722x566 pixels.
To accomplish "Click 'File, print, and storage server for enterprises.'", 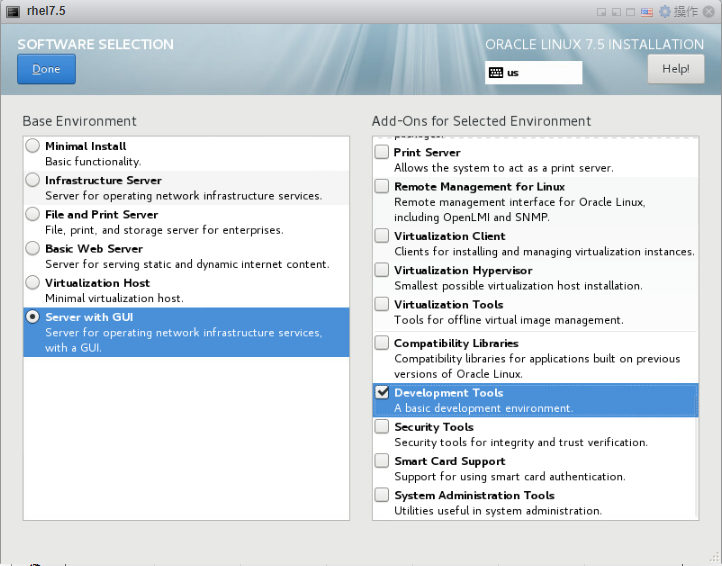I will [164, 230].
